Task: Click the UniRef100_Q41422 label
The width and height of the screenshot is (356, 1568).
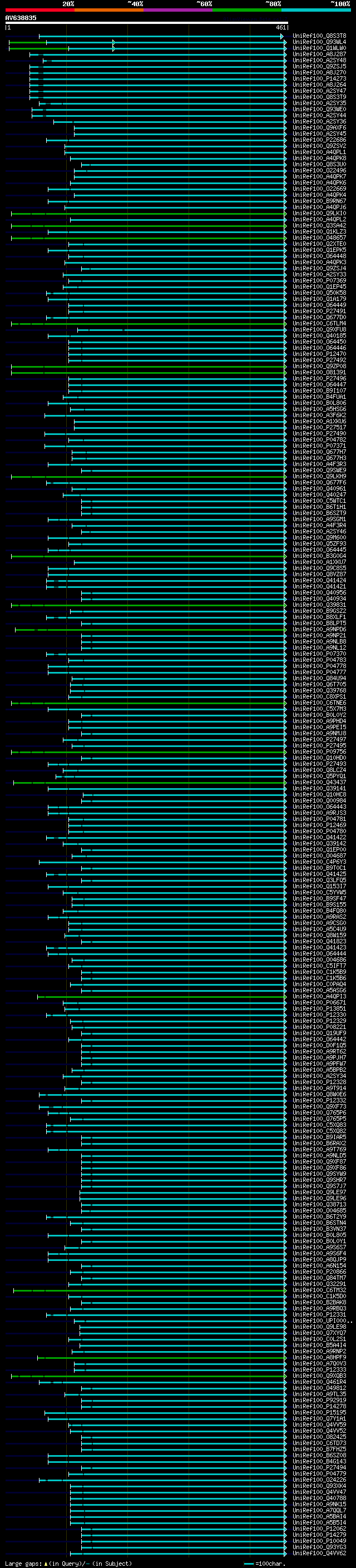Action: [319, 837]
